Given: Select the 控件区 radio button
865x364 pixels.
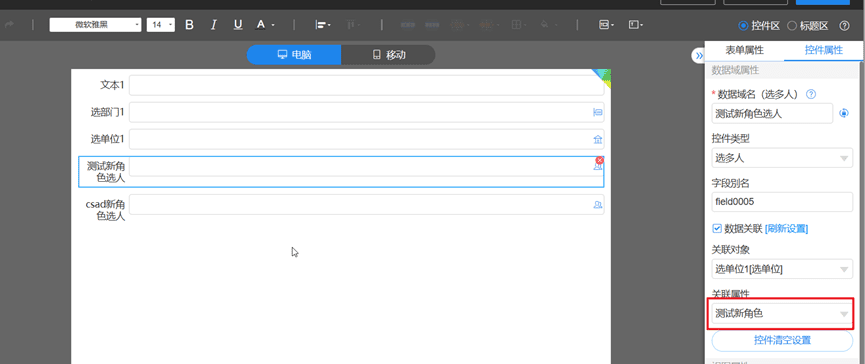Looking at the screenshot, I should (x=743, y=25).
